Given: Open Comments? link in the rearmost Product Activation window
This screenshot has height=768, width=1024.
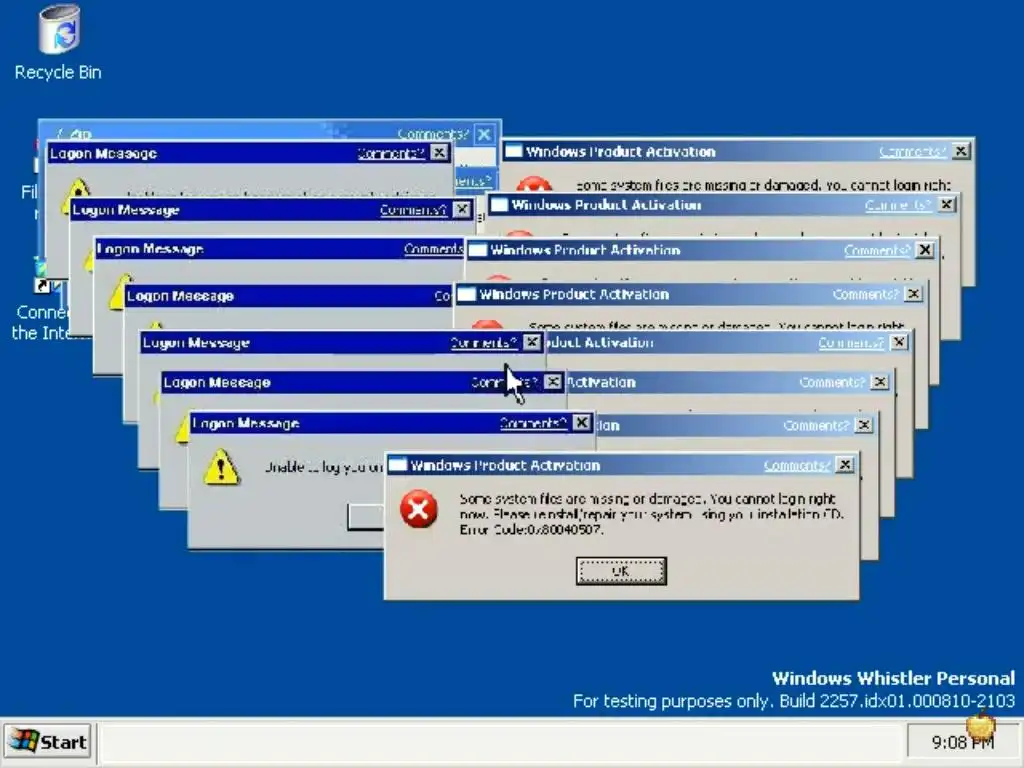Looking at the screenshot, I should click(x=912, y=152).
